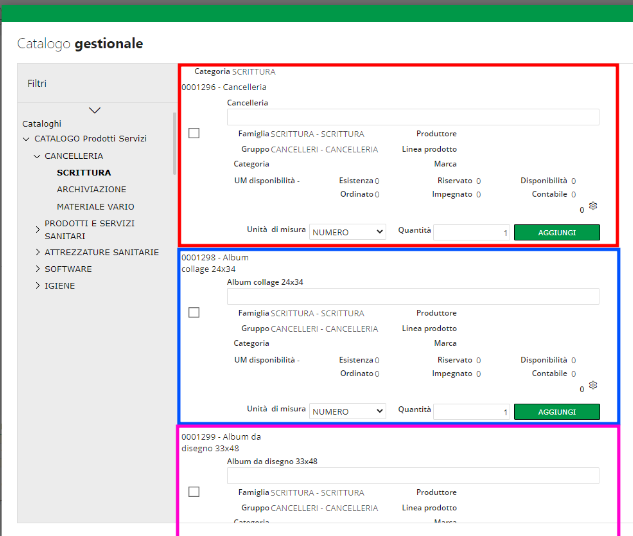Open Unità di misura dropdown for Album collage
This screenshot has width=633, height=536.
coord(347,411)
